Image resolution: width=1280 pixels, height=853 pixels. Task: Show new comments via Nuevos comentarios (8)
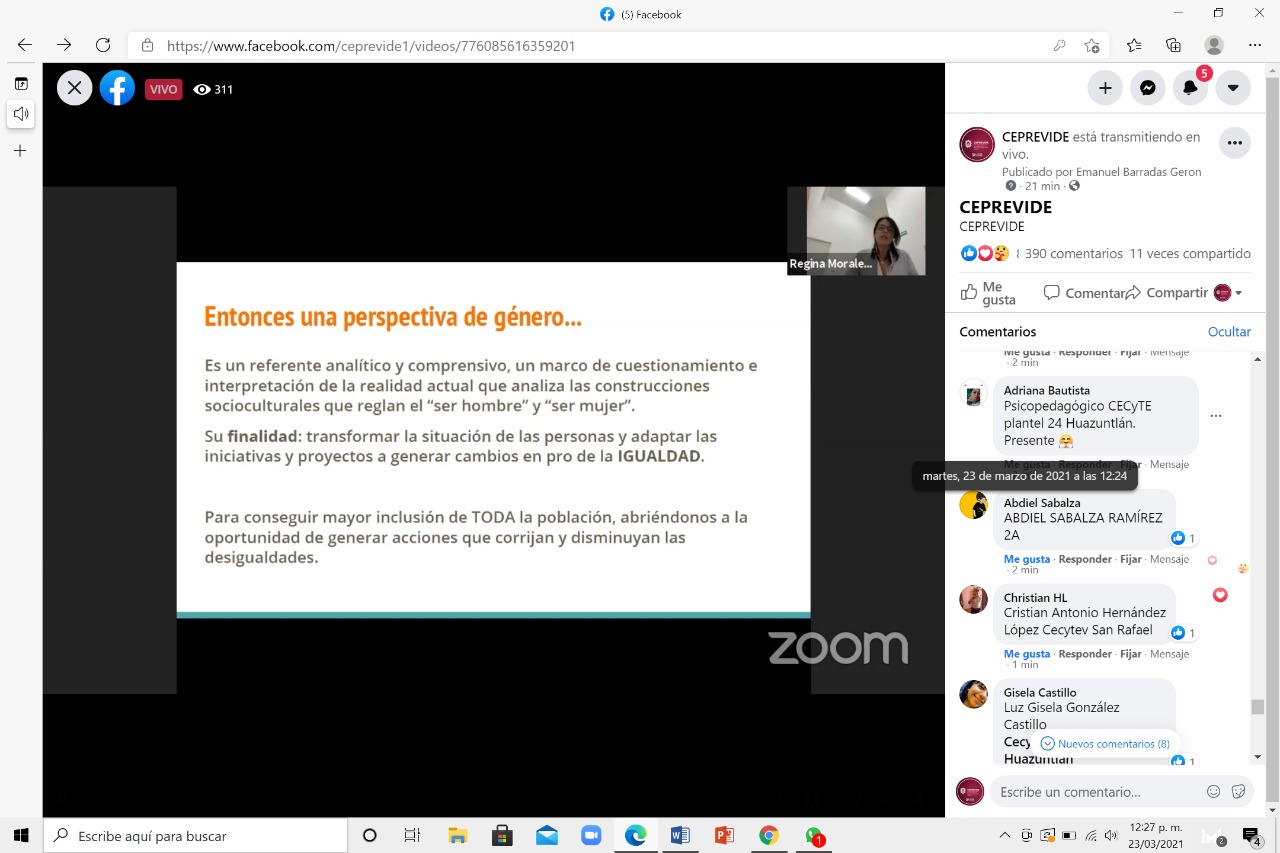pos(1105,744)
